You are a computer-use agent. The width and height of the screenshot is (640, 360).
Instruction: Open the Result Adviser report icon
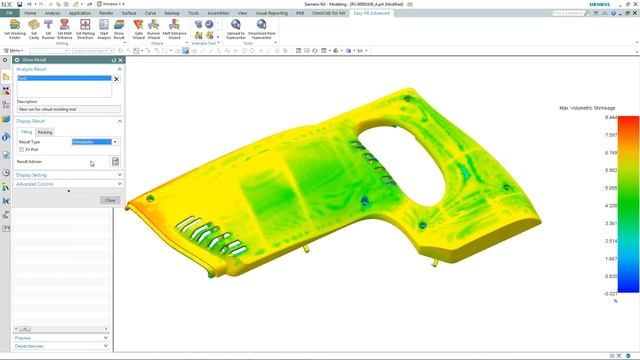pos(115,161)
